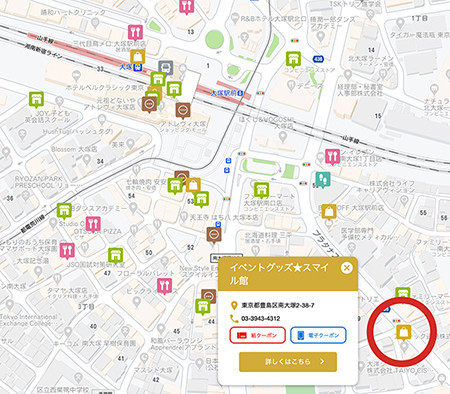The height and width of the screenshot is (394, 450).
Task: Select gold shopping marker next to 大塚 station label
Action: (137, 57)
